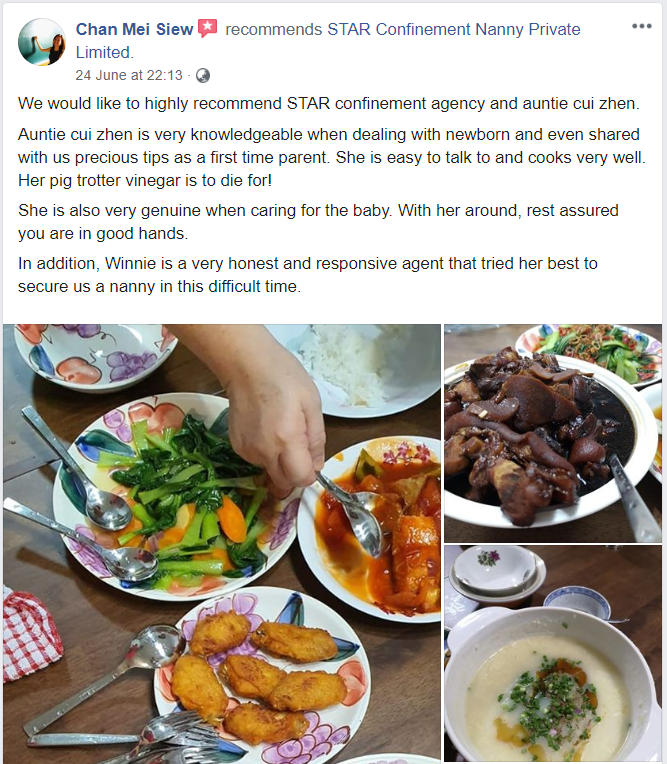This screenshot has height=764, width=667.
Task: Open the pig trotter vinegar photo
Action: pyautogui.click(x=553, y=433)
